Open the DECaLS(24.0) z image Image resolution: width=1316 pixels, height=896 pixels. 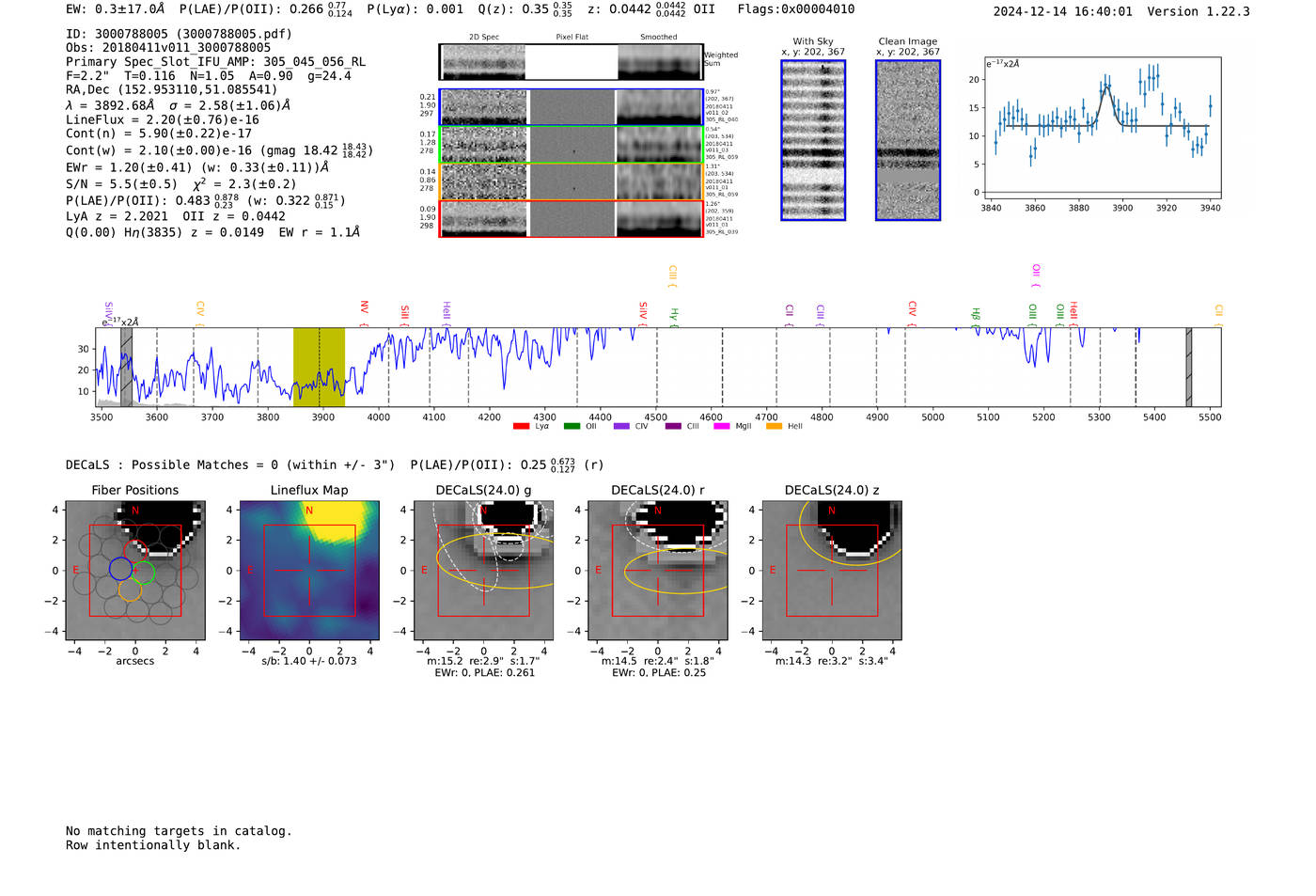[832, 571]
